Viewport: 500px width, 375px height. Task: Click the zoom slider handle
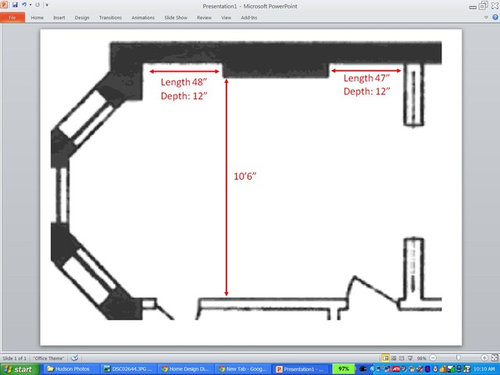coord(458,358)
